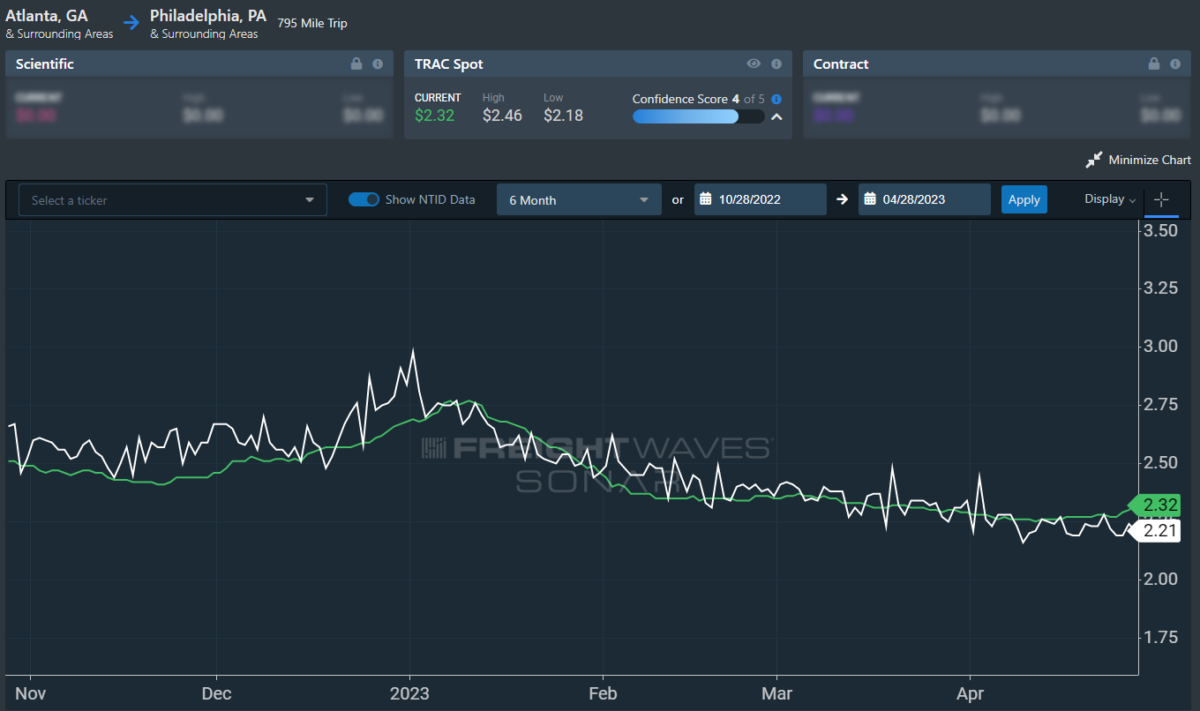
Task: Click the start date calendar icon
Action: point(705,200)
